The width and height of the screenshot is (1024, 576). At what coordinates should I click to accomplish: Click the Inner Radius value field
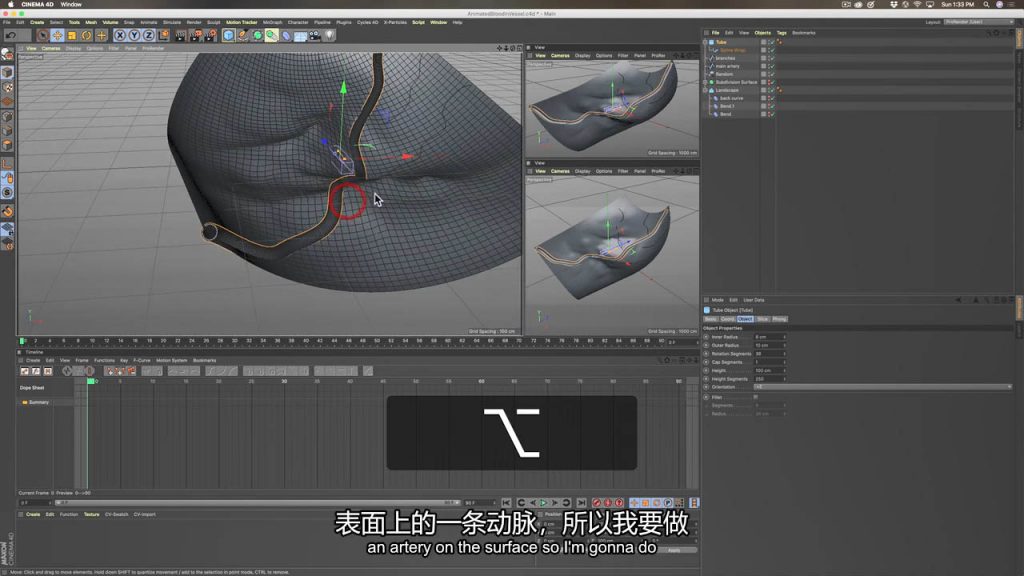769,337
